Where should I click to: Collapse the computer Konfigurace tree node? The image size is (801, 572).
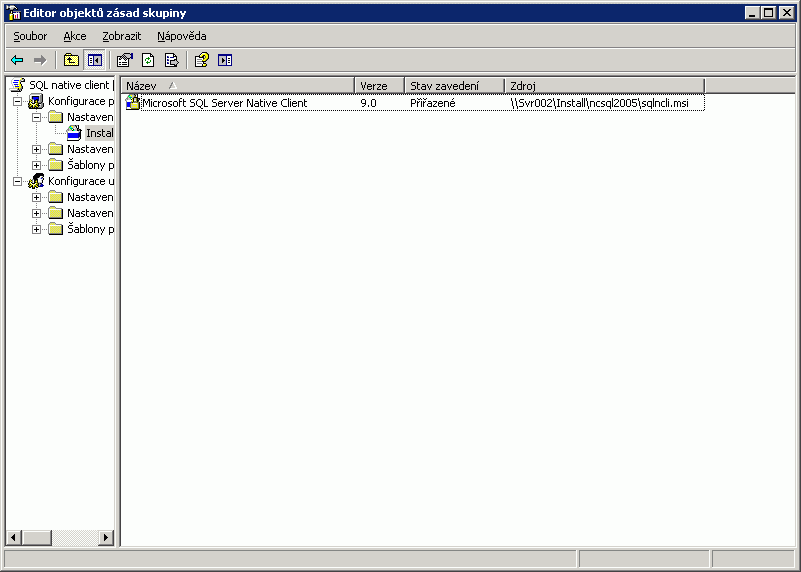pos(18,101)
